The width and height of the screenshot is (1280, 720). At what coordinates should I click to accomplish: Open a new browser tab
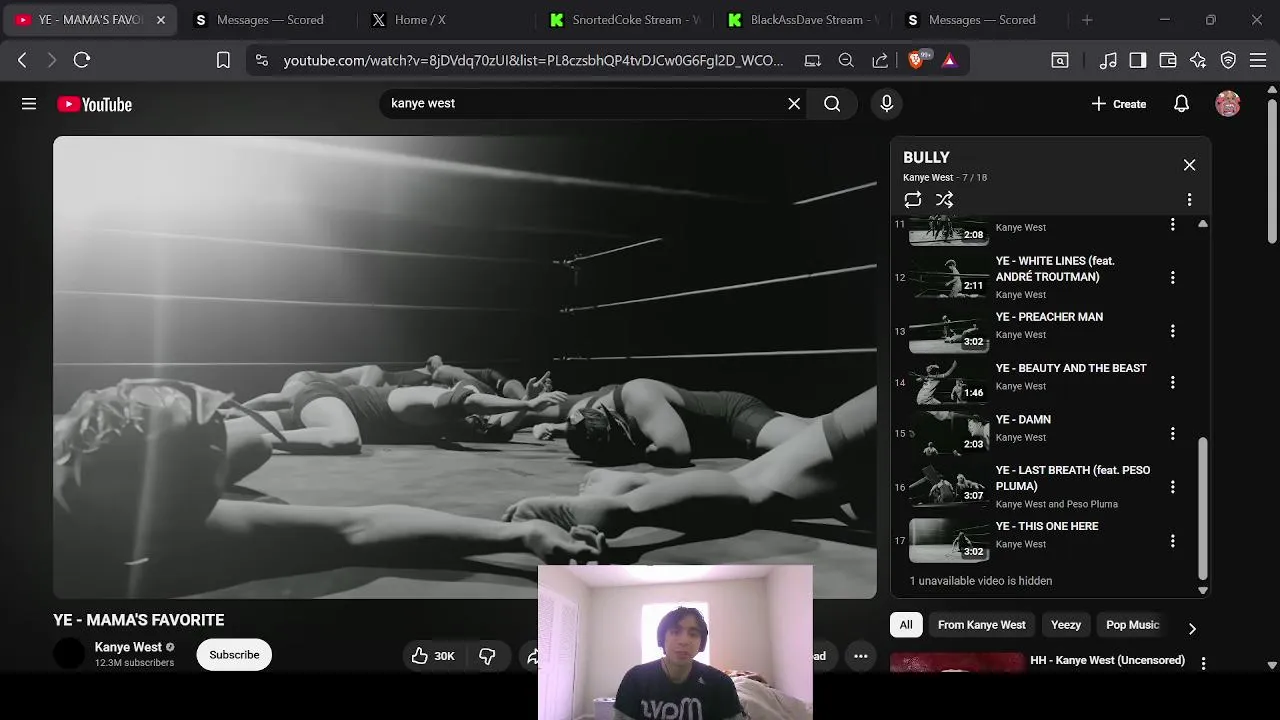(x=1087, y=20)
